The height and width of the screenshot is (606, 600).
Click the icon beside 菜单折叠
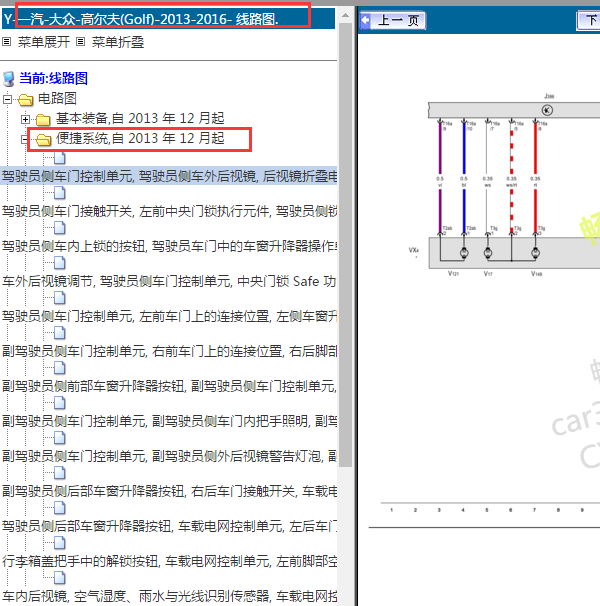click(x=80, y=41)
